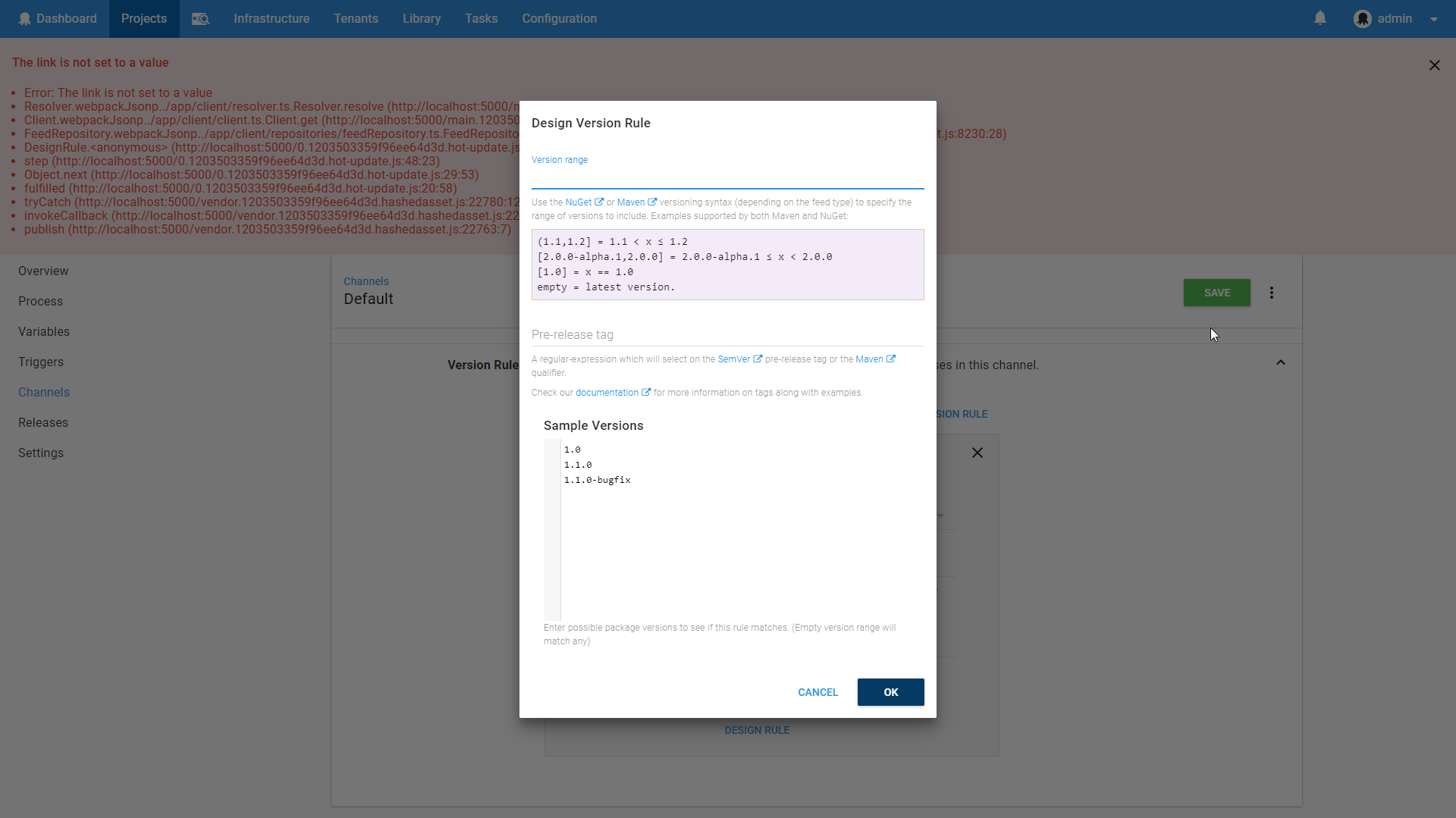Click the Pre-release tag input field
The height and width of the screenshot is (818, 1456).
[x=728, y=334]
